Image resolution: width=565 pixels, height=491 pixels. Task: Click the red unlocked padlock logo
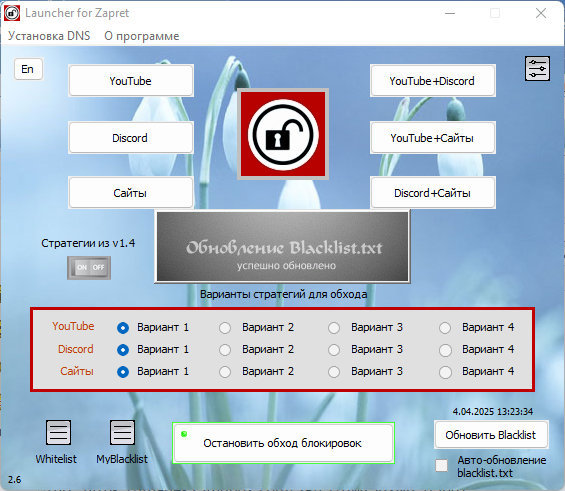point(283,134)
